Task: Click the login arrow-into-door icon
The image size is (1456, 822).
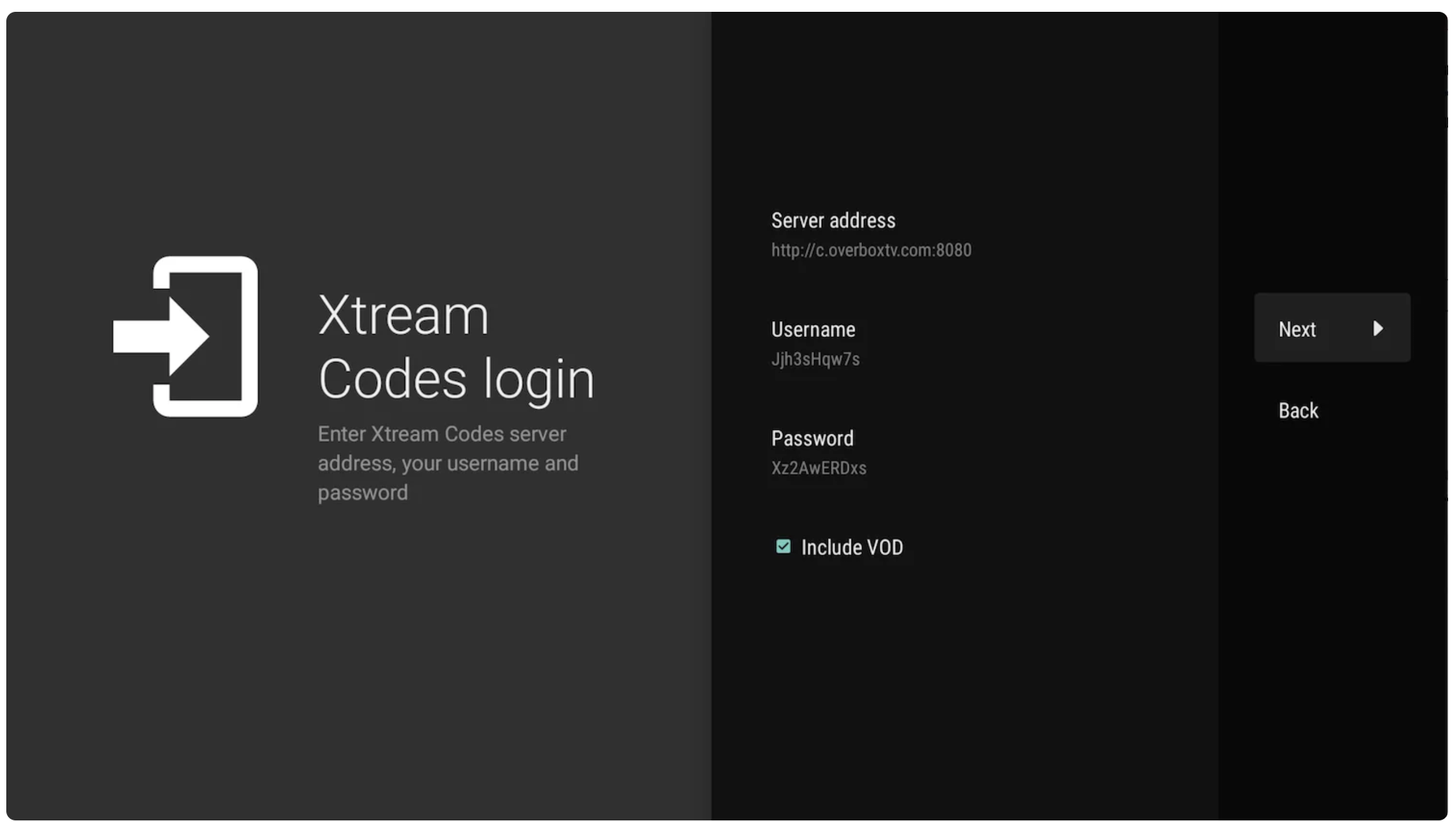Action: pos(186,336)
